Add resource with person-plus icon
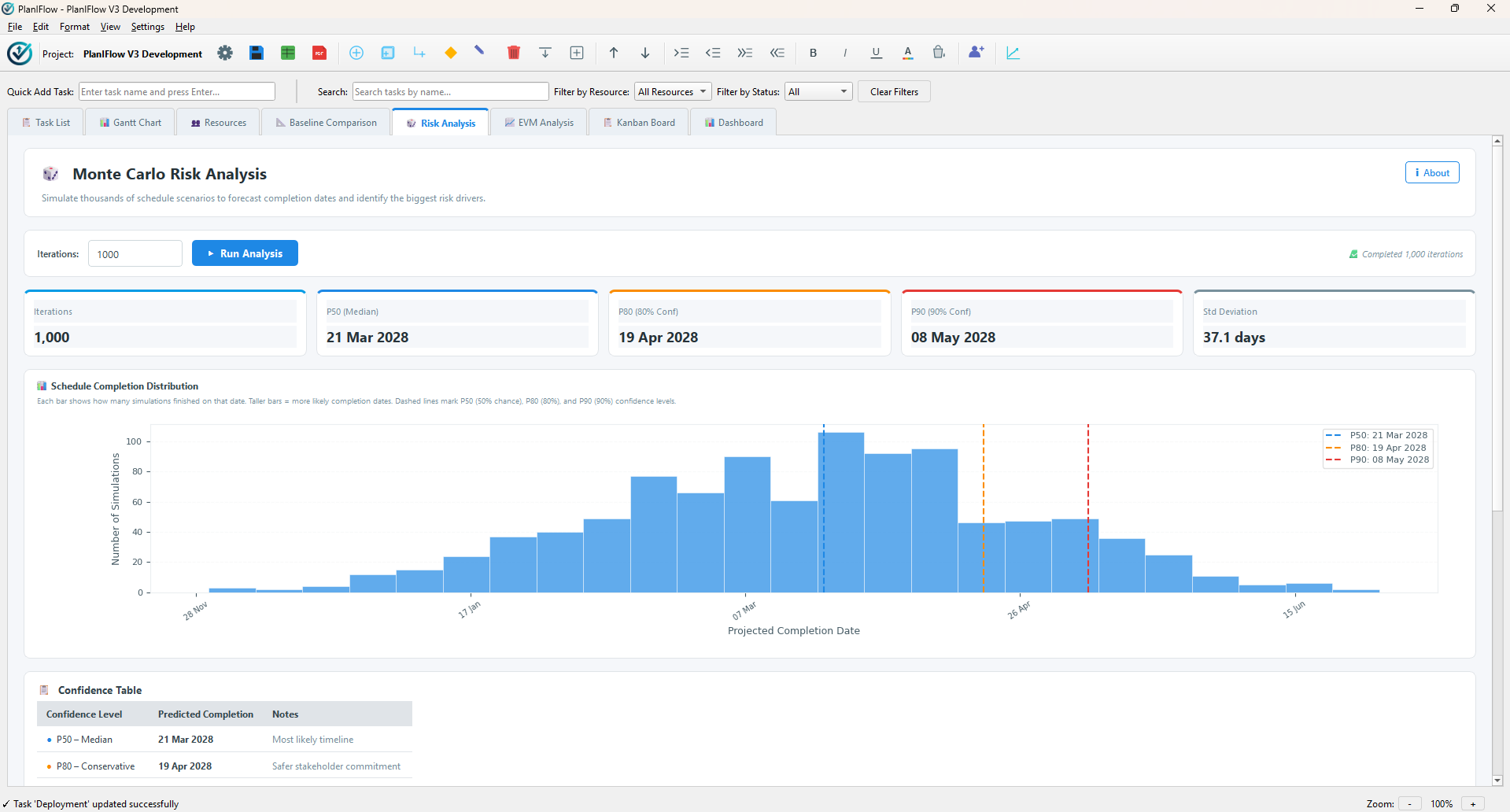The height and width of the screenshot is (812, 1510). [x=977, y=53]
